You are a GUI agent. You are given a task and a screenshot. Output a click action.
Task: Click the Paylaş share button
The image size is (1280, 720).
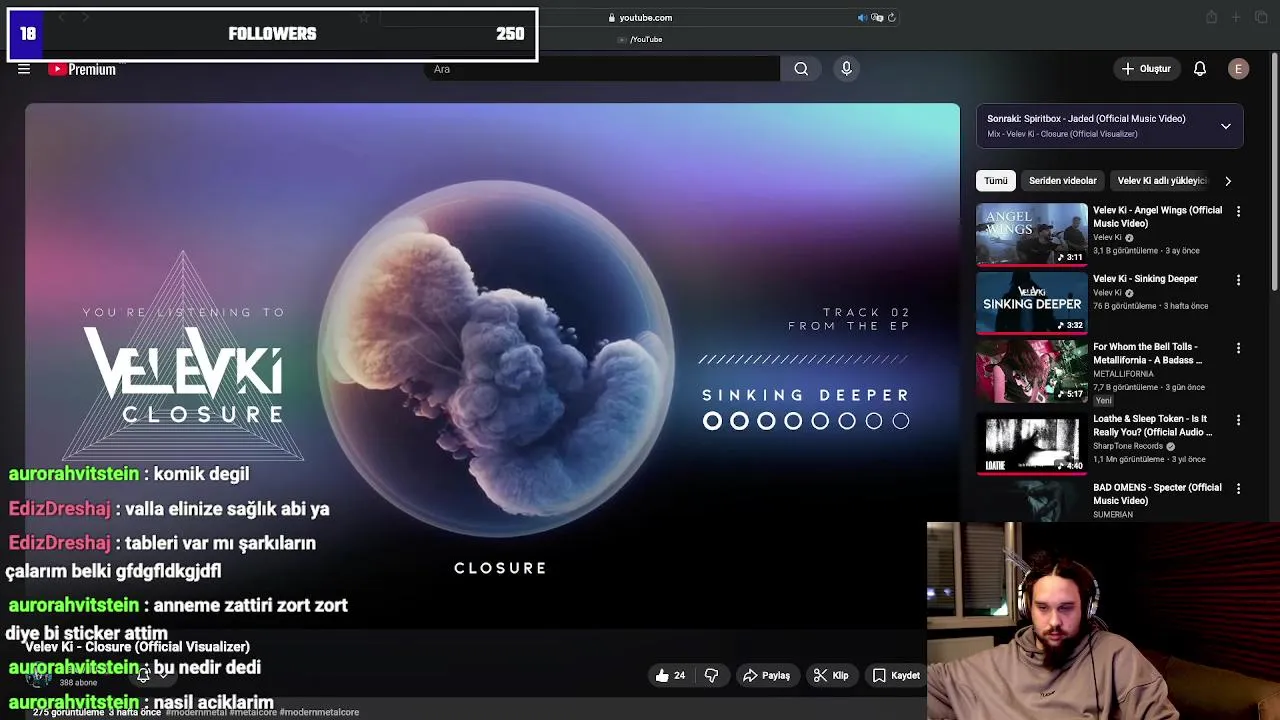[x=766, y=676]
